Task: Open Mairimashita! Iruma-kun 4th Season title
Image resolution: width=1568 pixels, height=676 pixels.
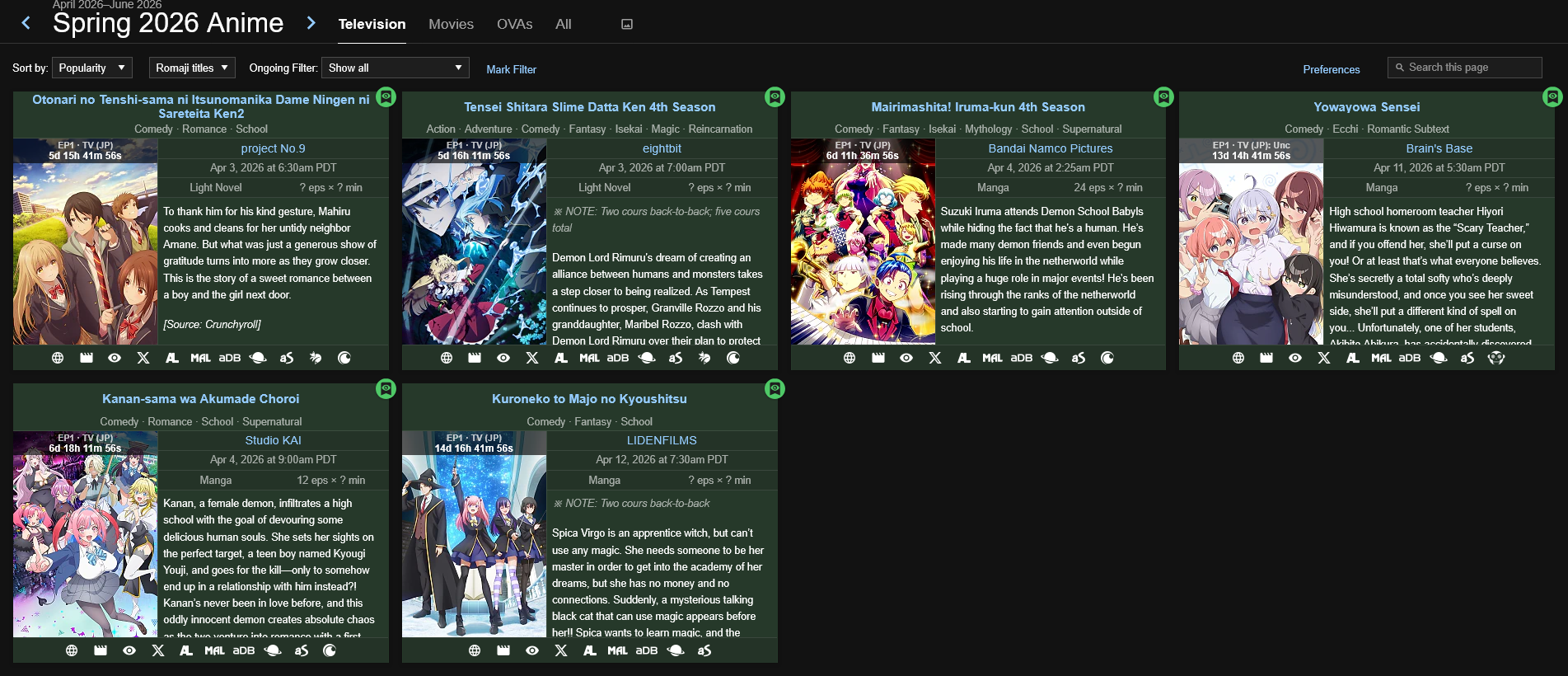Action: pyautogui.click(x=978, y=107)
